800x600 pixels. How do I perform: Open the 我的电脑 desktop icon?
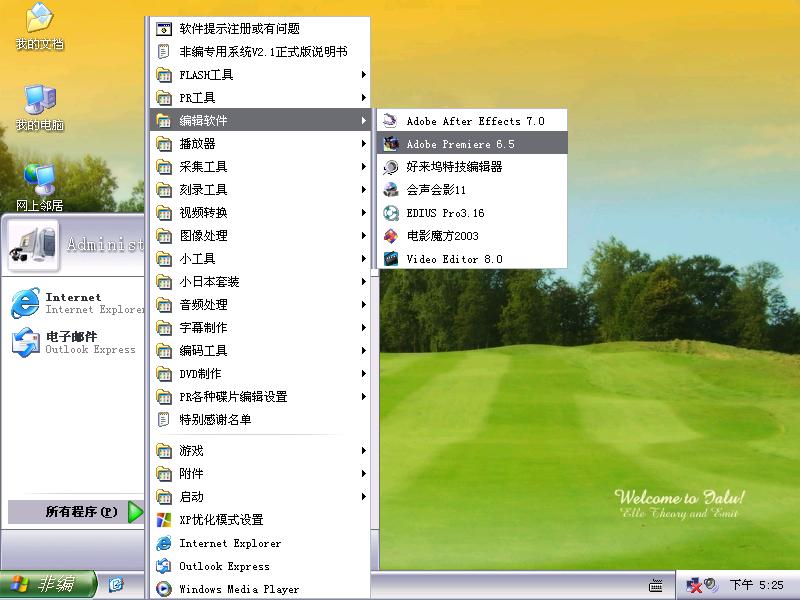[40, 108]
